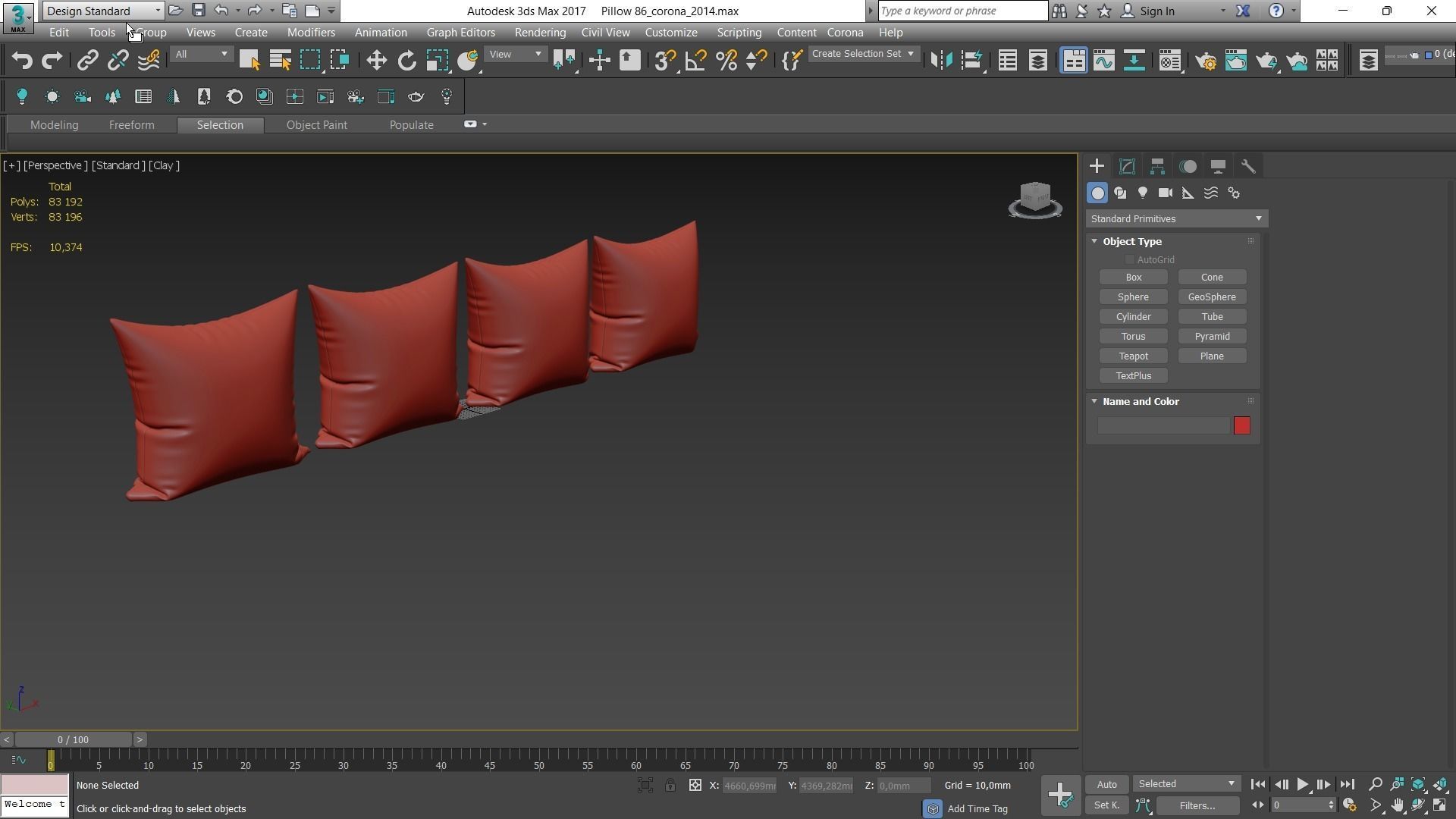Click the red object color swatch
This screenshot has width=1456, height=819.
(x=1241, y=426)
